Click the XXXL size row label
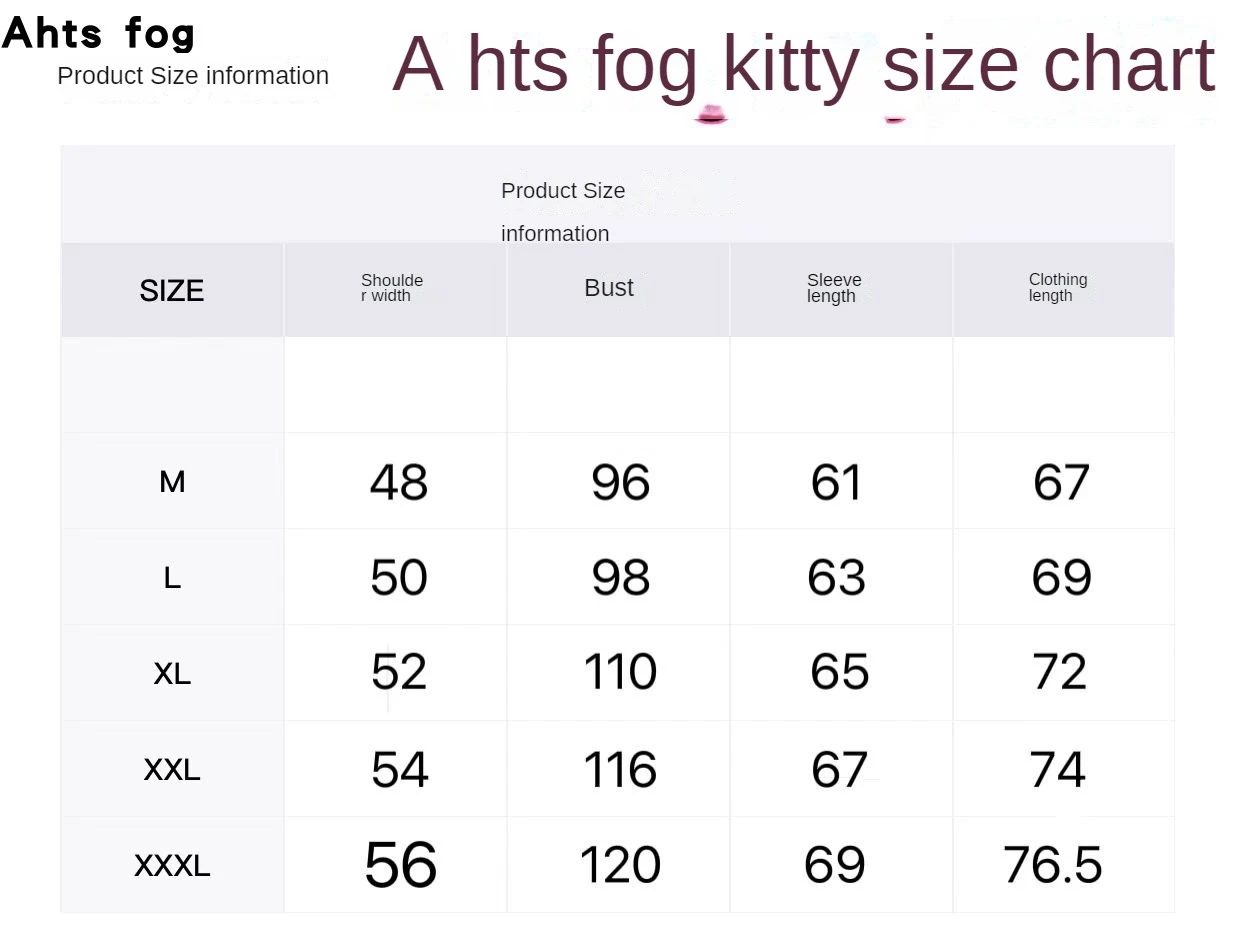Viewport: 1242px width, 937px height. [x=172, y=865]
